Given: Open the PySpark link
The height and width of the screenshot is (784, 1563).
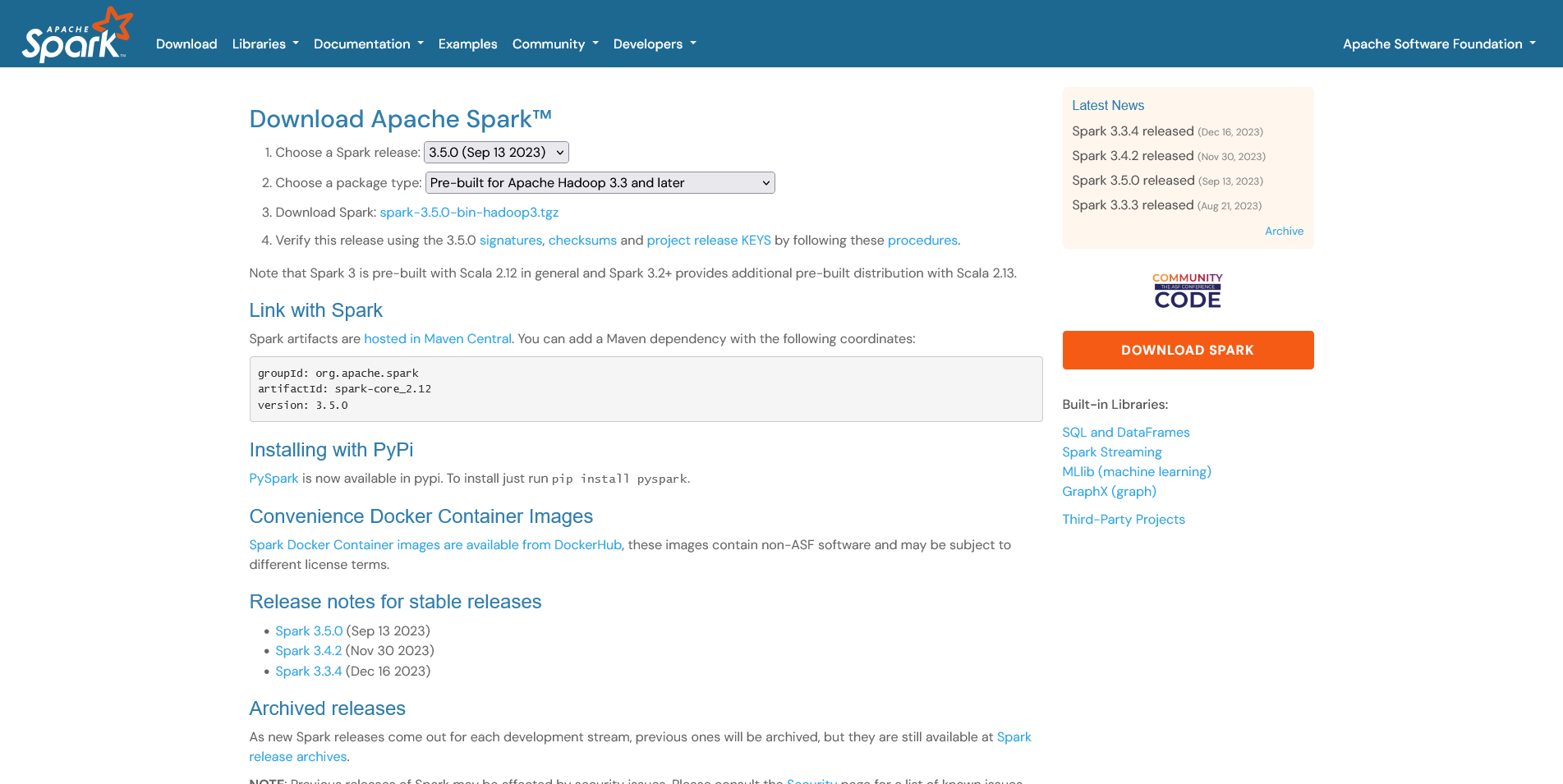Looking at the screenshot, I should [274, 479].
